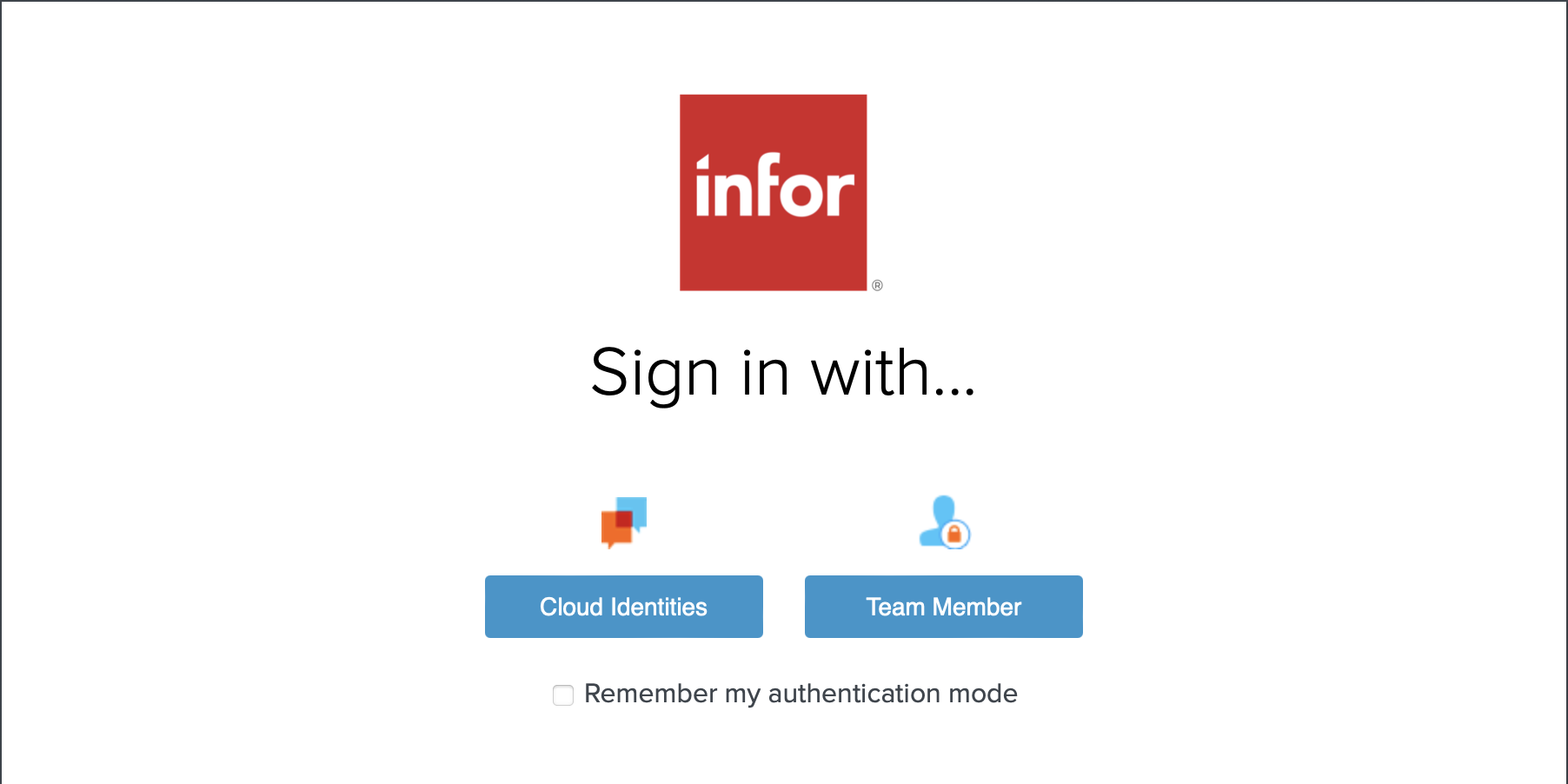Screen dimensions: 1568x784
Task: Click the "Remember my authentication mode" label
Action: [801, 694]
